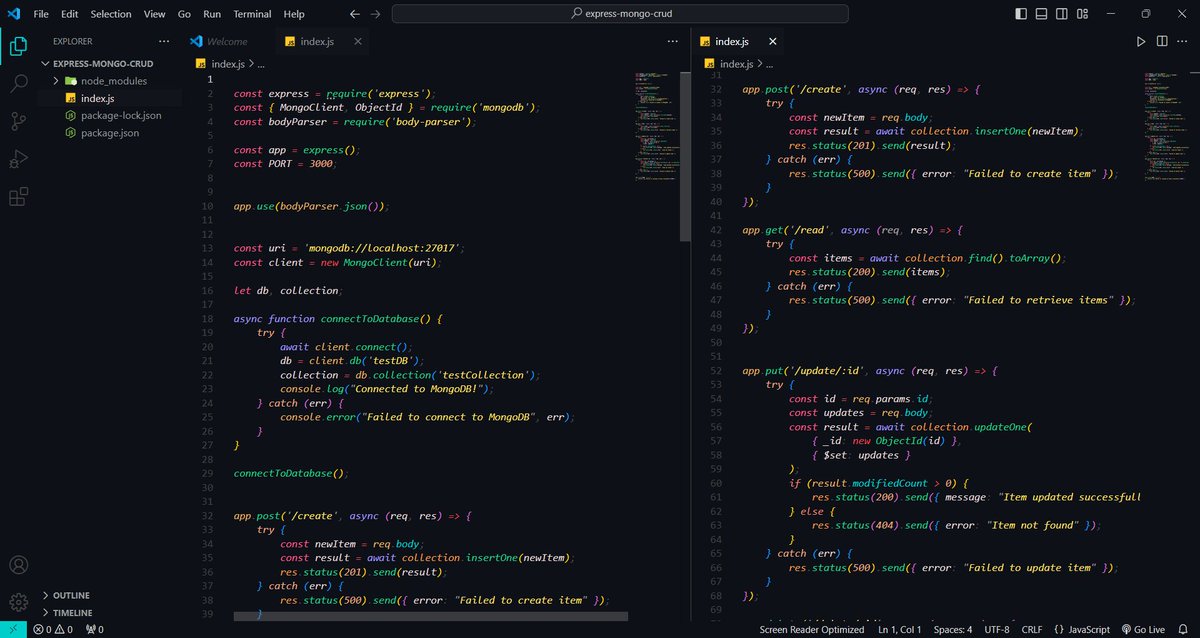This screenshot has width=1200, height=638.
Task: Open the View menu
Action: tap(154, 14)
